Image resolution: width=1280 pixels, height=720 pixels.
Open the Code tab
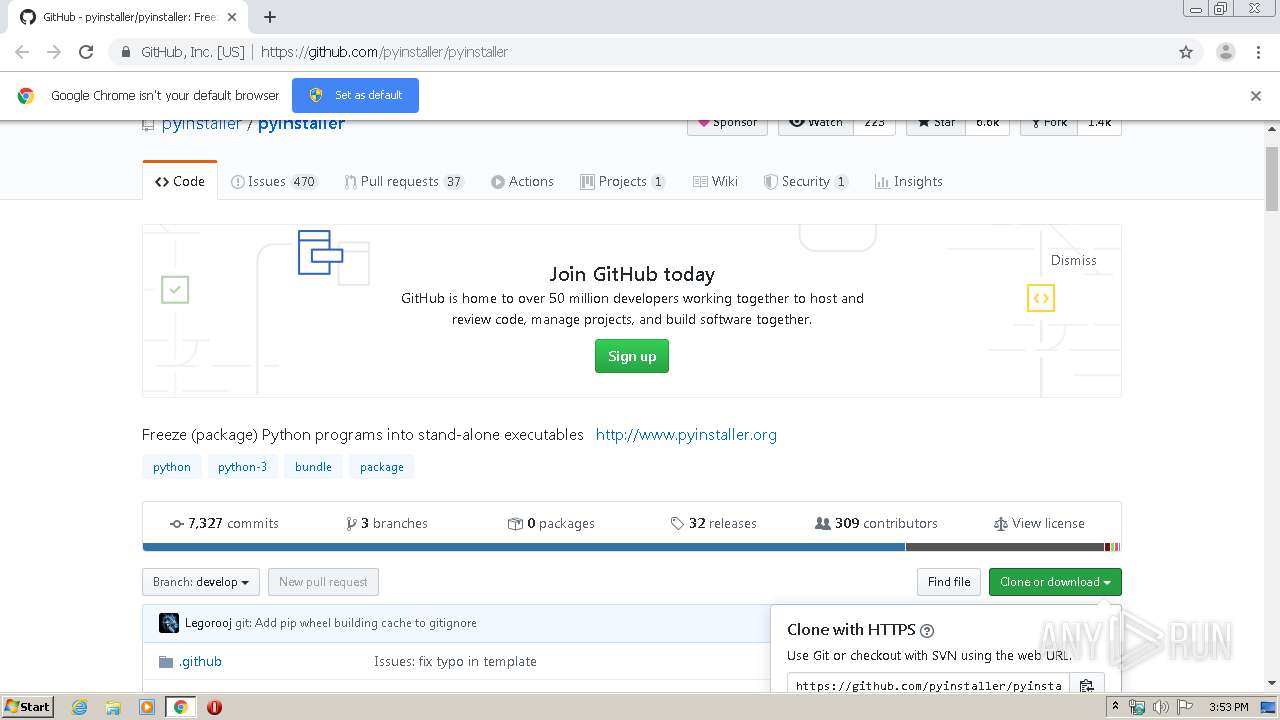[x=180, y=181]
